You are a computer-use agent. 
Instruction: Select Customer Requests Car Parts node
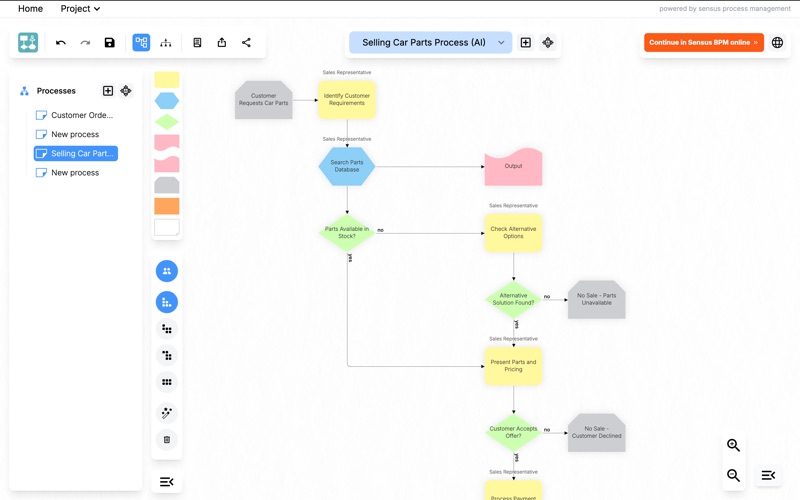coord(264,100)
